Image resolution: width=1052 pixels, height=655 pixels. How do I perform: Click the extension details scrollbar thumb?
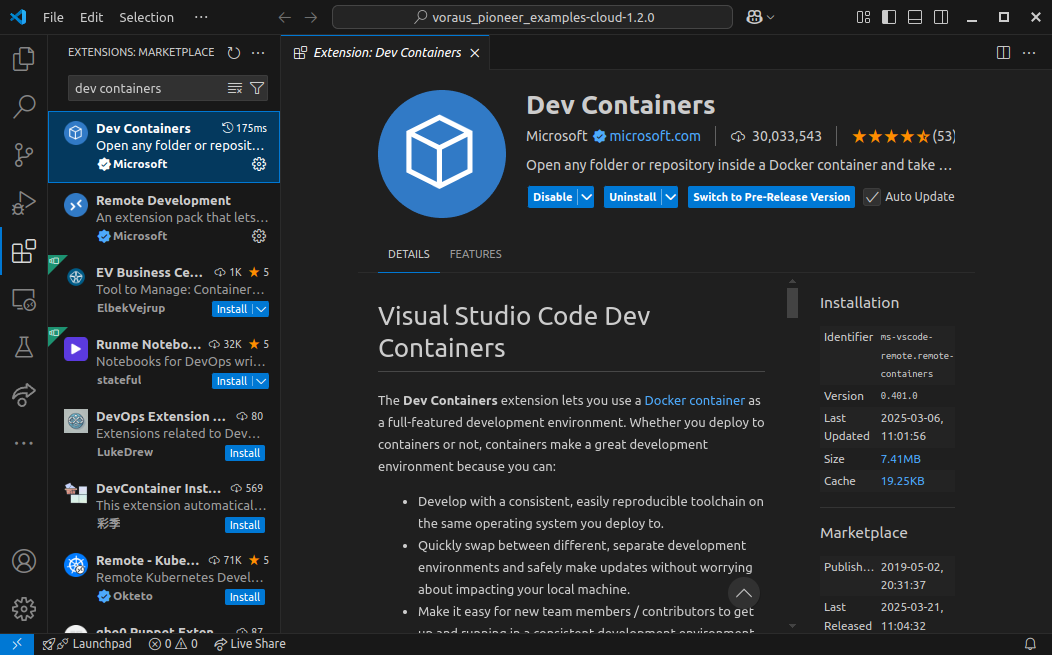(792, 303)
